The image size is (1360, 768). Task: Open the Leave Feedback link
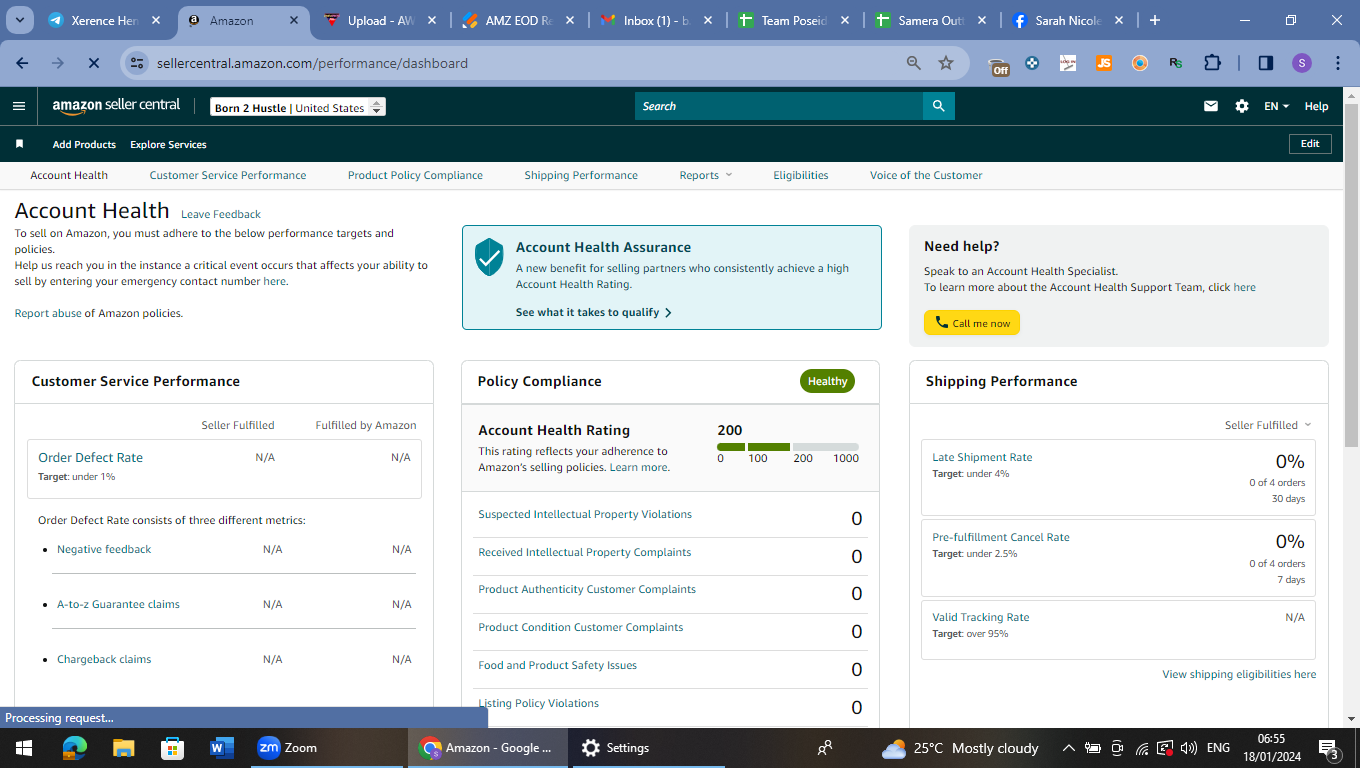221,214
